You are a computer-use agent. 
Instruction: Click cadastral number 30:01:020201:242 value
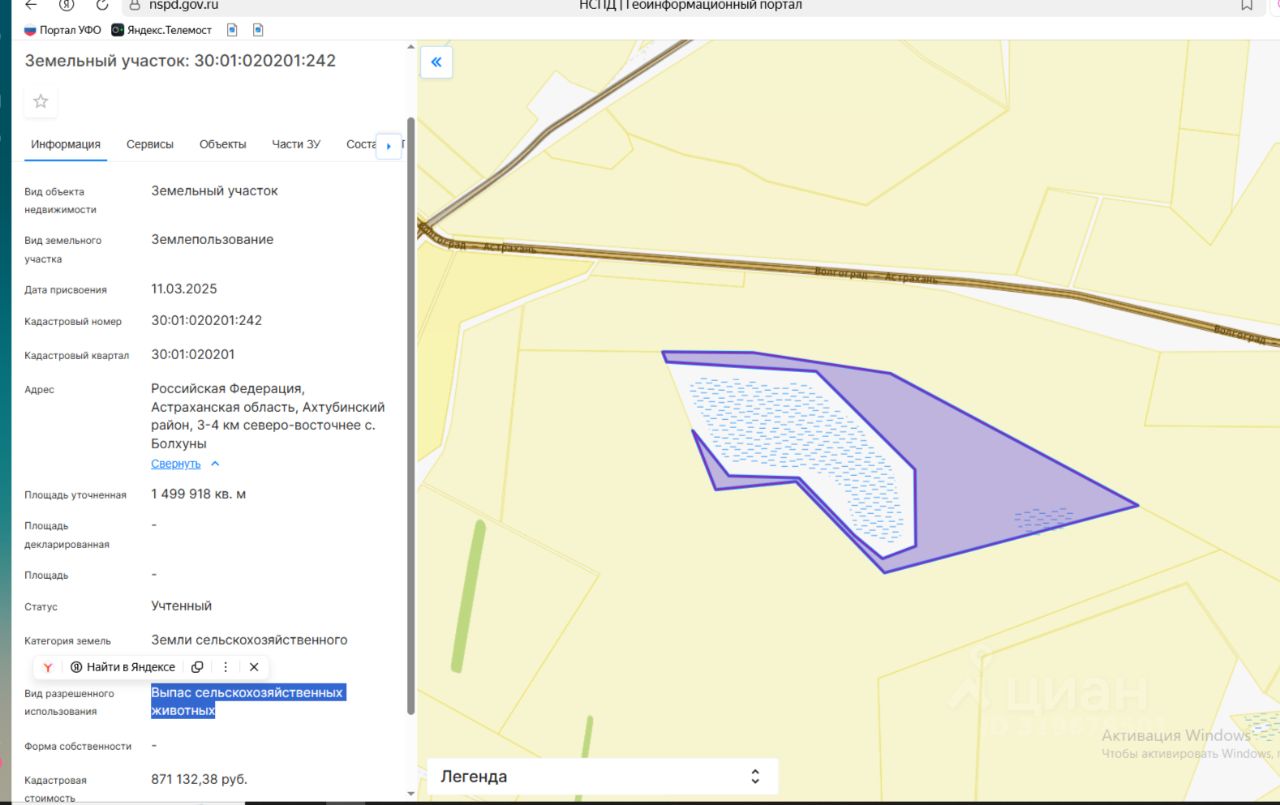[207, 321]
